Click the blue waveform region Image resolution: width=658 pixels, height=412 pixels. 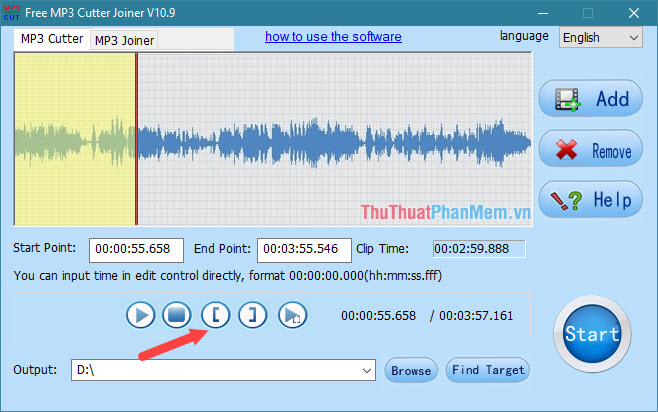click(x=334, y=143)
